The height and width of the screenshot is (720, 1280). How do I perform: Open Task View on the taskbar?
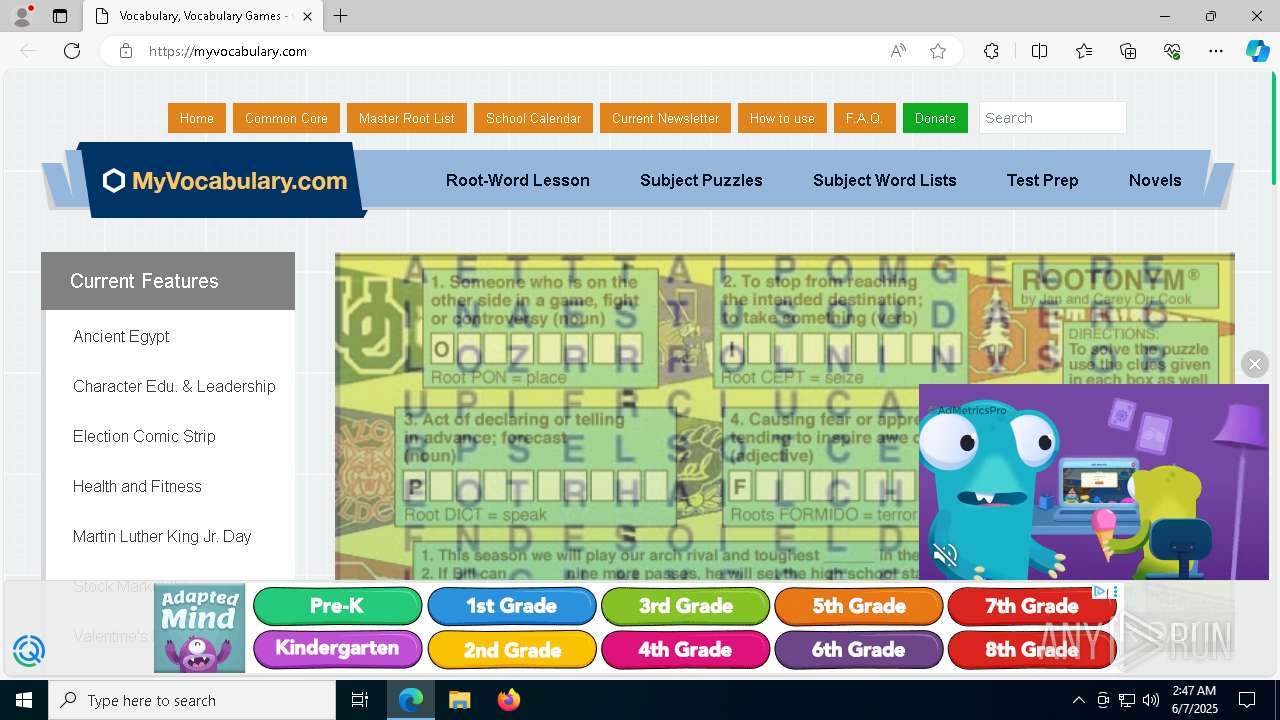pyautogui.click(x=360, y=700)
